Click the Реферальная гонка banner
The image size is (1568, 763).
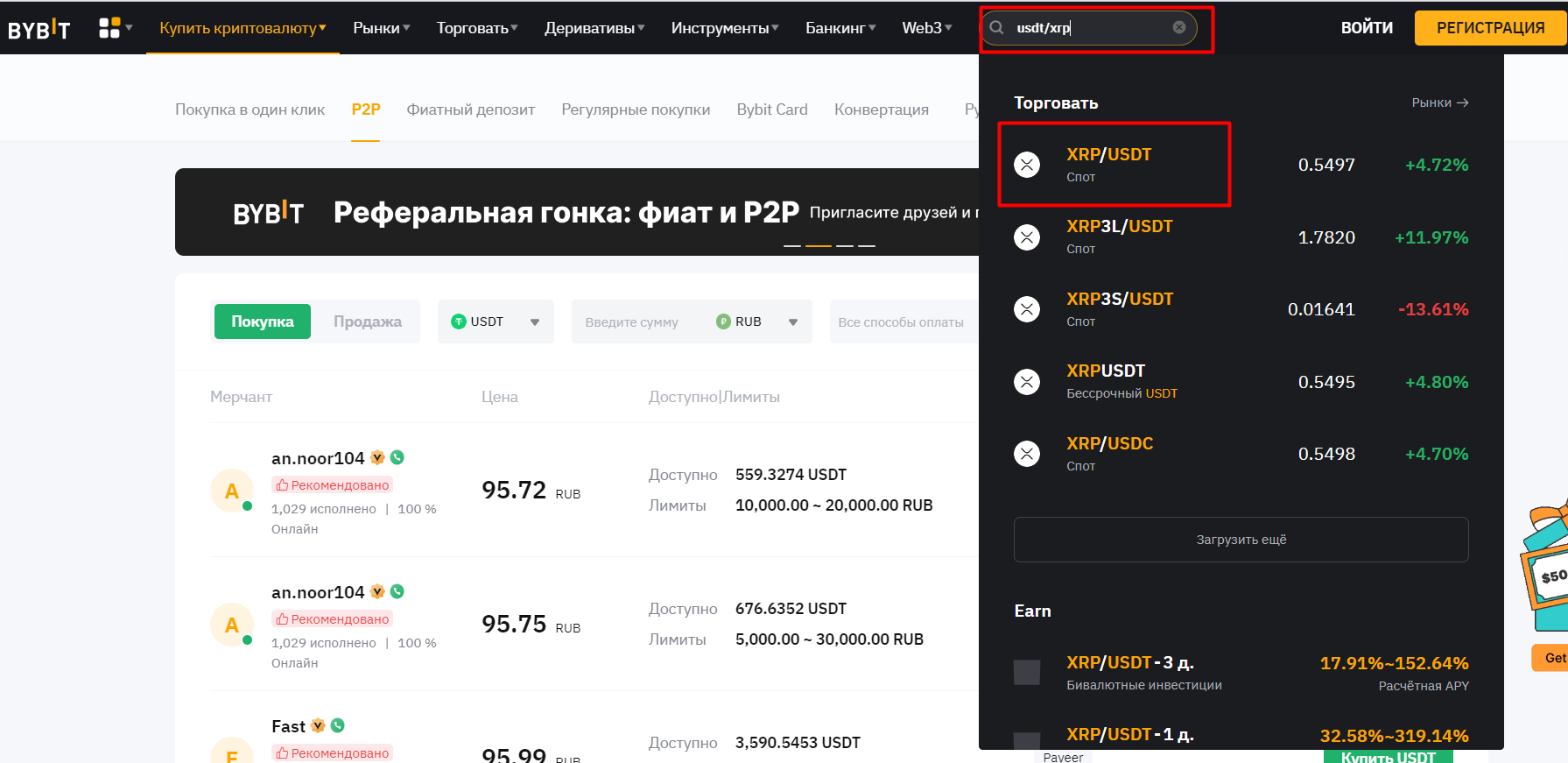577,212
